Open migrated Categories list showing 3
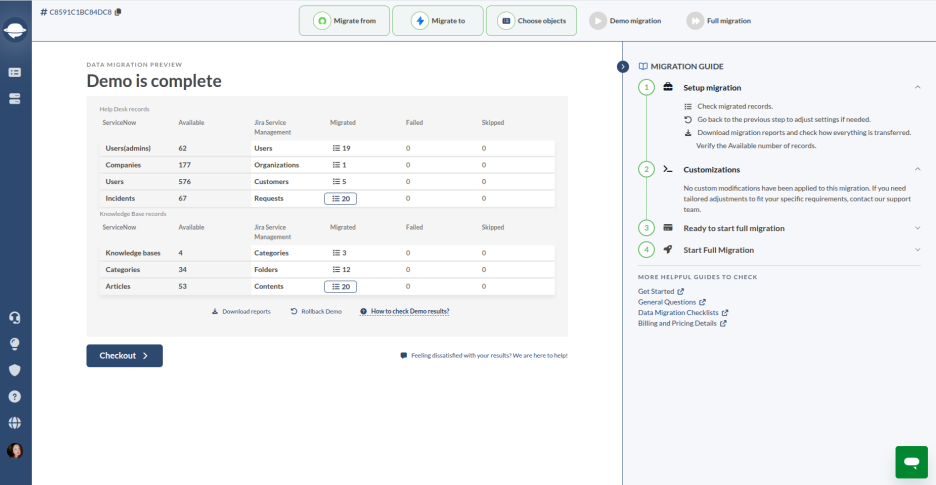The image size is (936, 485). coord(340,253)
